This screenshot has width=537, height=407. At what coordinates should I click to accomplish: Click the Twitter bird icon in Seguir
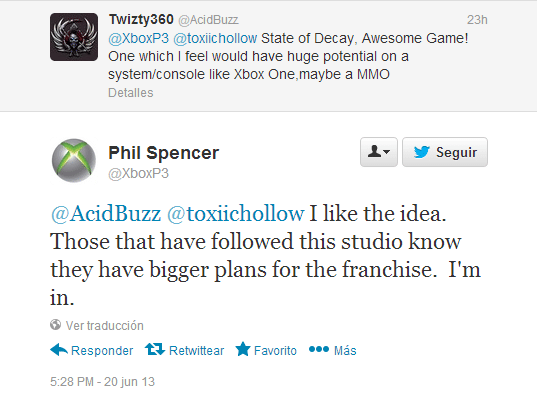[x=422, y=152]
